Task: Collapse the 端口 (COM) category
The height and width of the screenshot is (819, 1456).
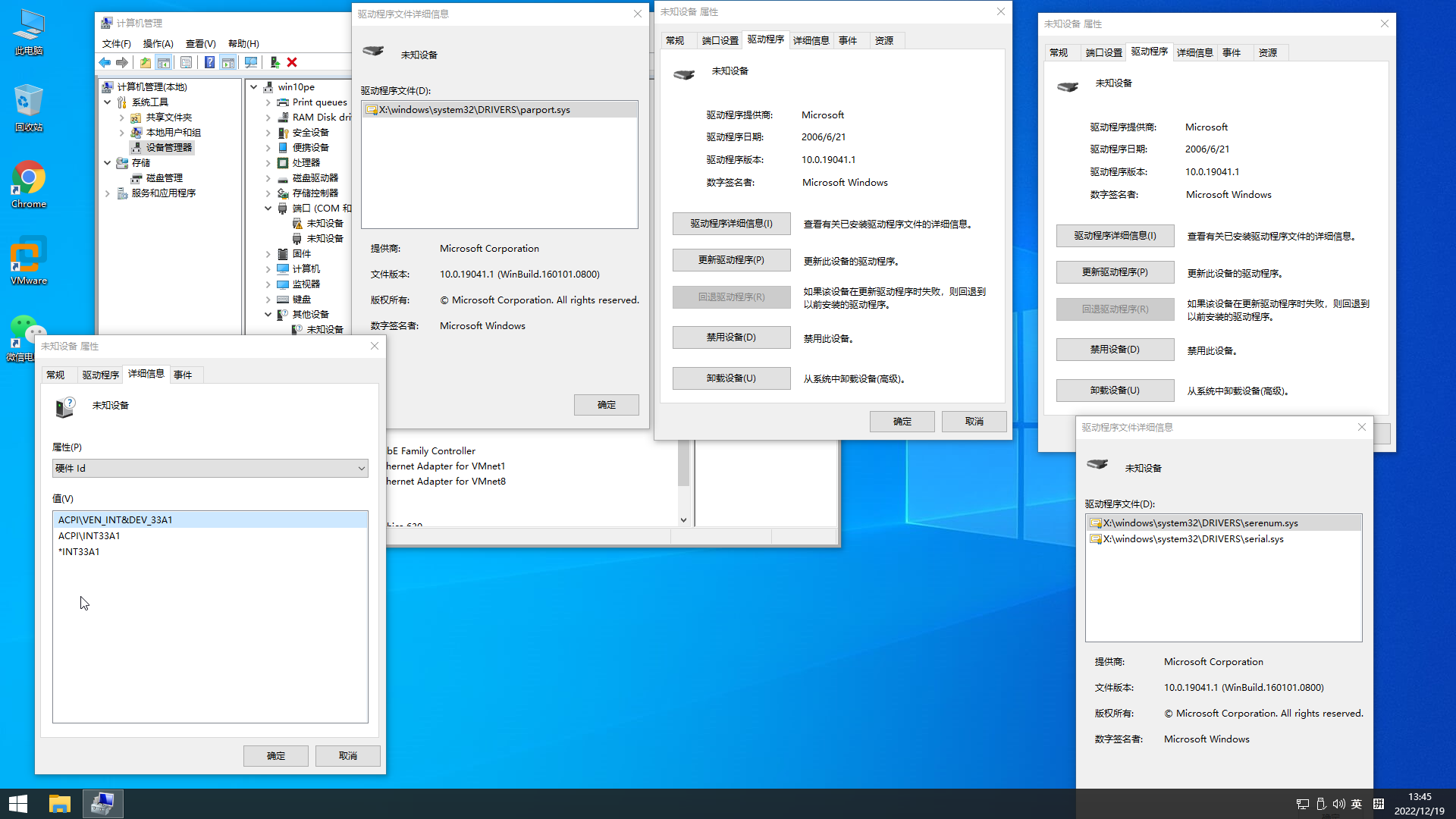Action: [x=268, y=209]
